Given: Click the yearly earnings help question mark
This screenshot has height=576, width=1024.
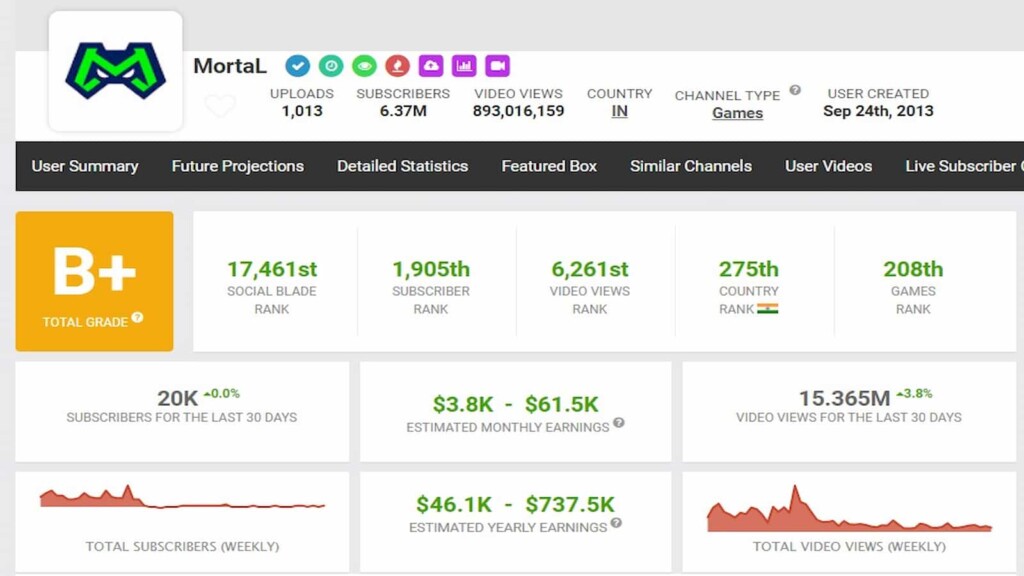Looking at the screenshot, I should coord(616,523).
